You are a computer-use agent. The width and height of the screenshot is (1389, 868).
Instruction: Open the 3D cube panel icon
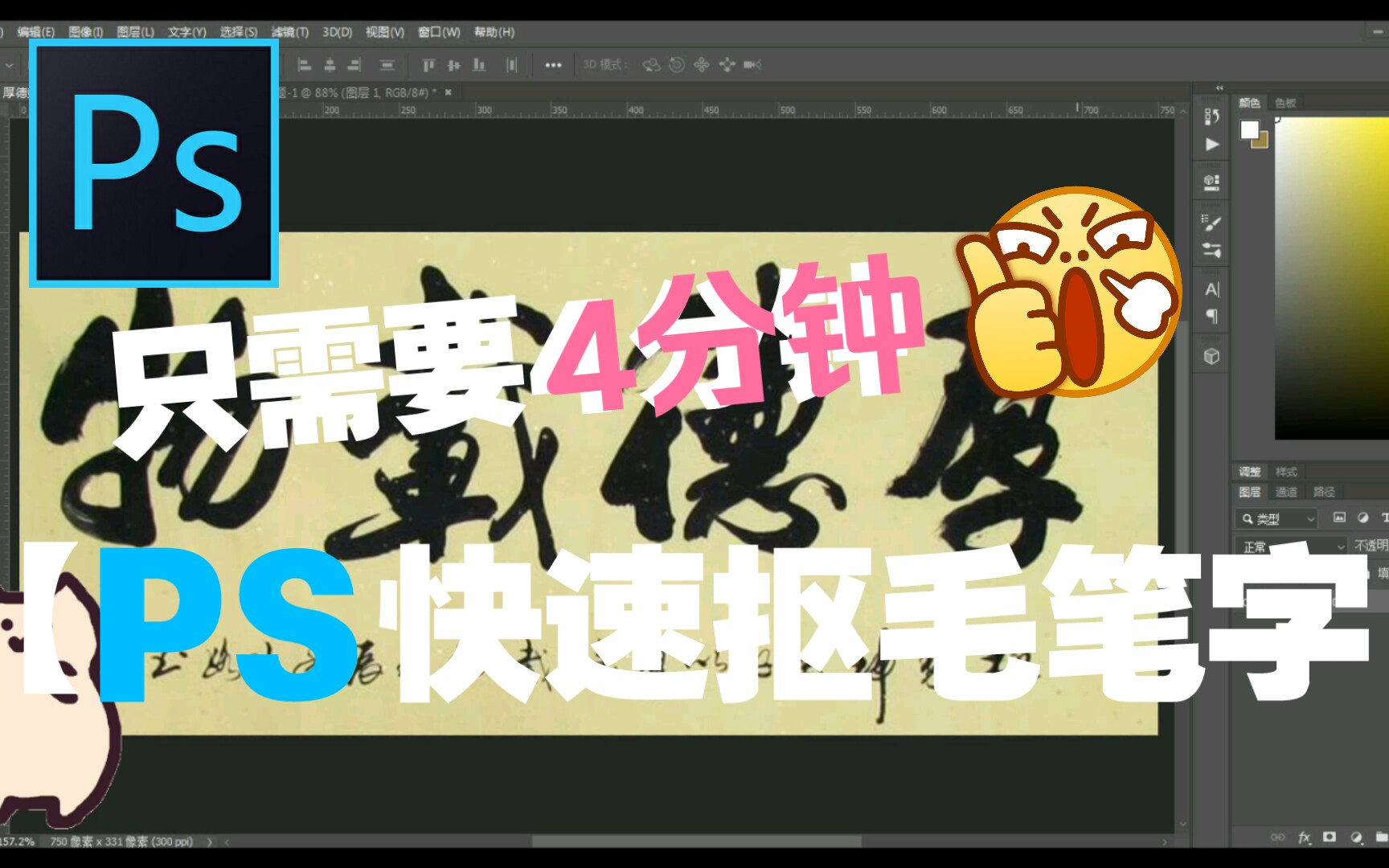tap(1212, 356)
